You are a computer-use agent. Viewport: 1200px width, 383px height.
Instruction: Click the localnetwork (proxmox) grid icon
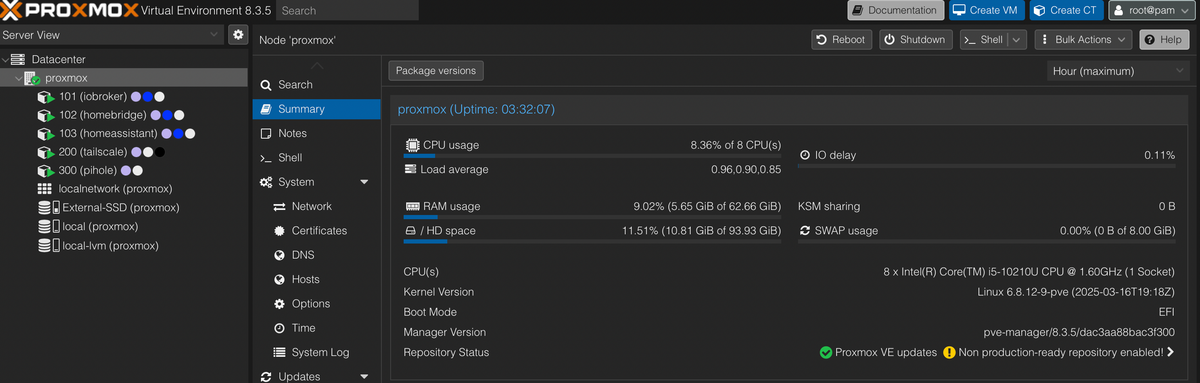pos(44,189)
